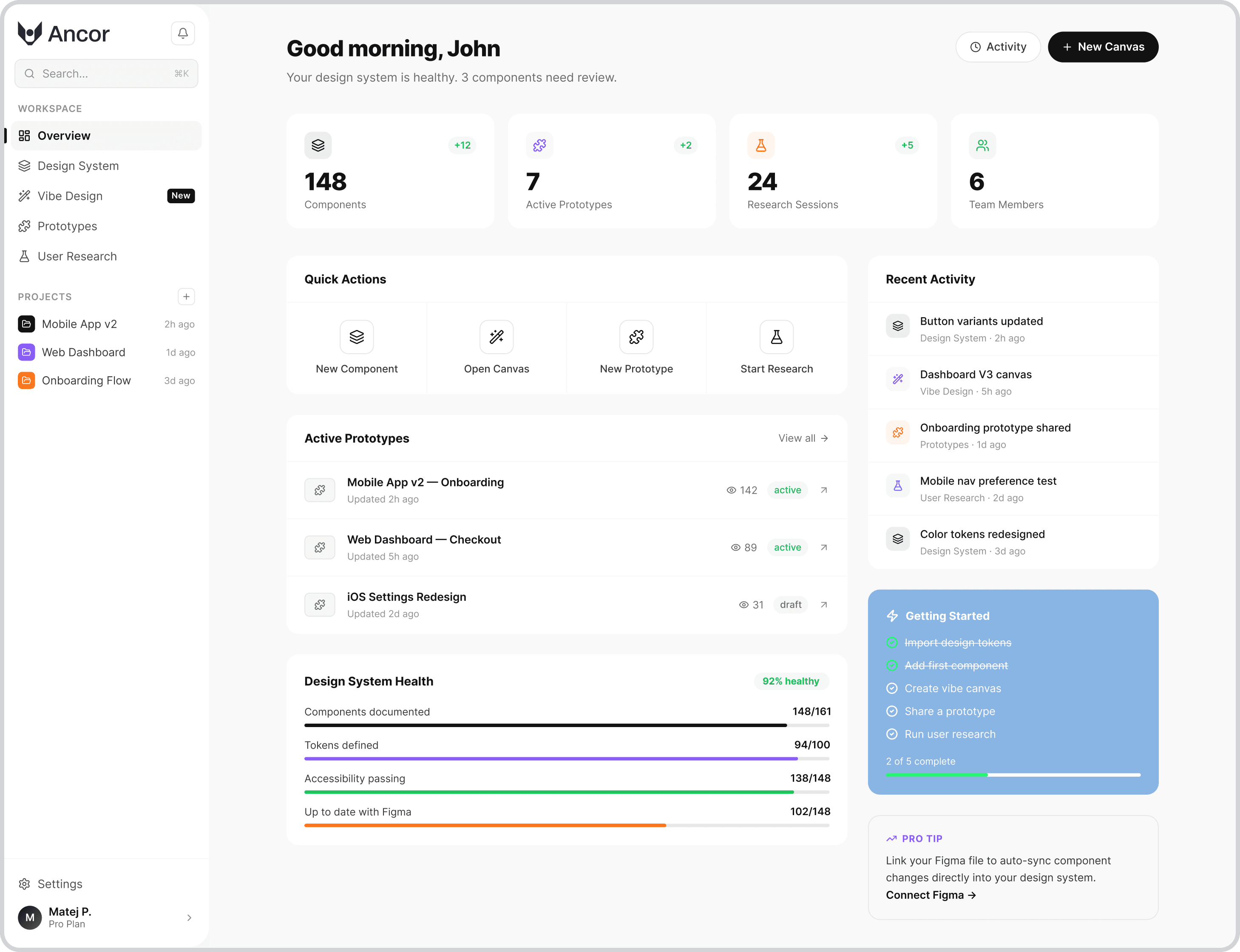This screenshot has height=952, width=1240.
Task: Check off Create vibe canvas task
Action: (892, 688)
